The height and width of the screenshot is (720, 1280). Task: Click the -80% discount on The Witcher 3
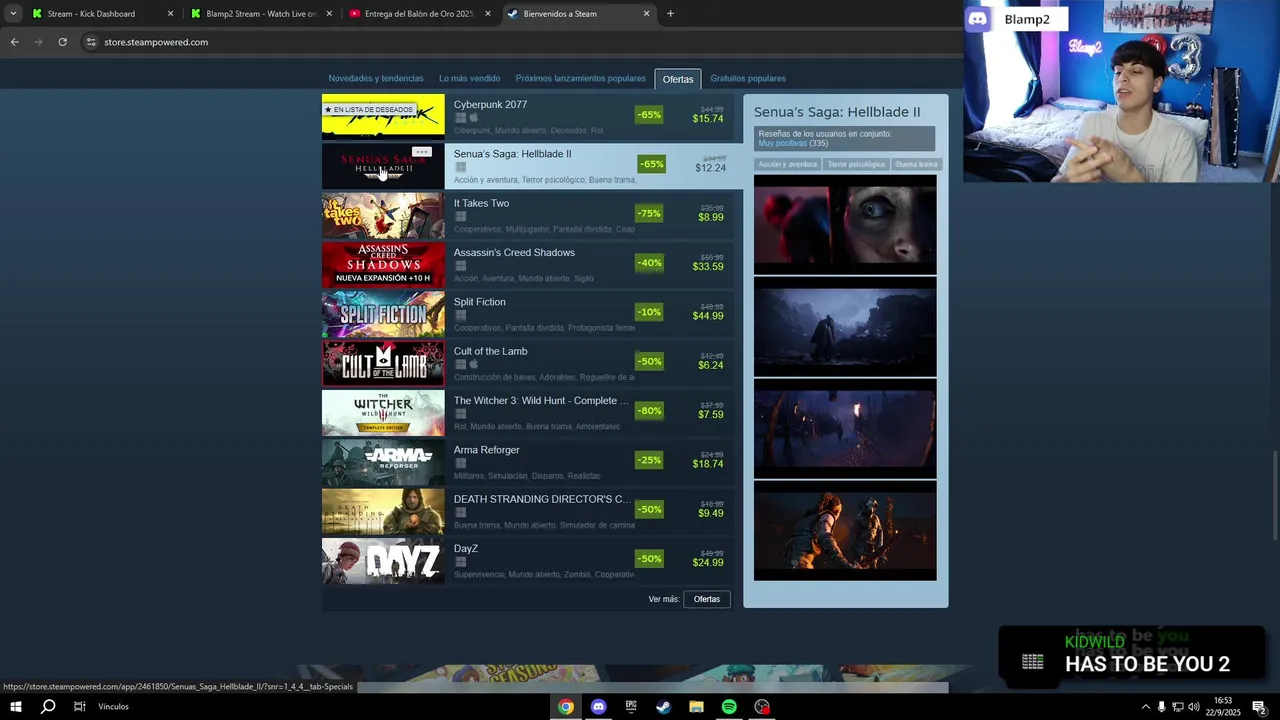(x=649, y=410)
